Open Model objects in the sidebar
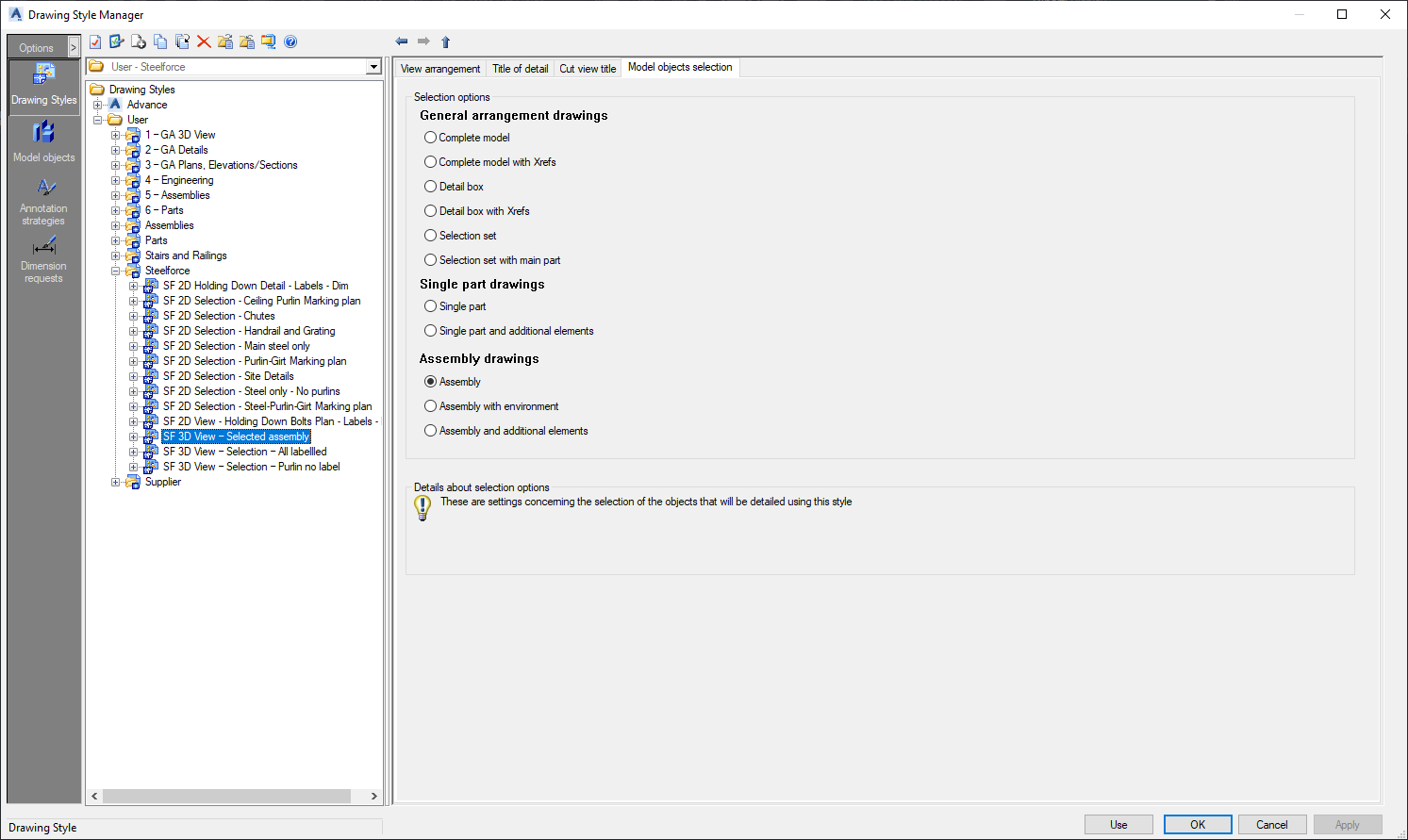 [44, 142]
